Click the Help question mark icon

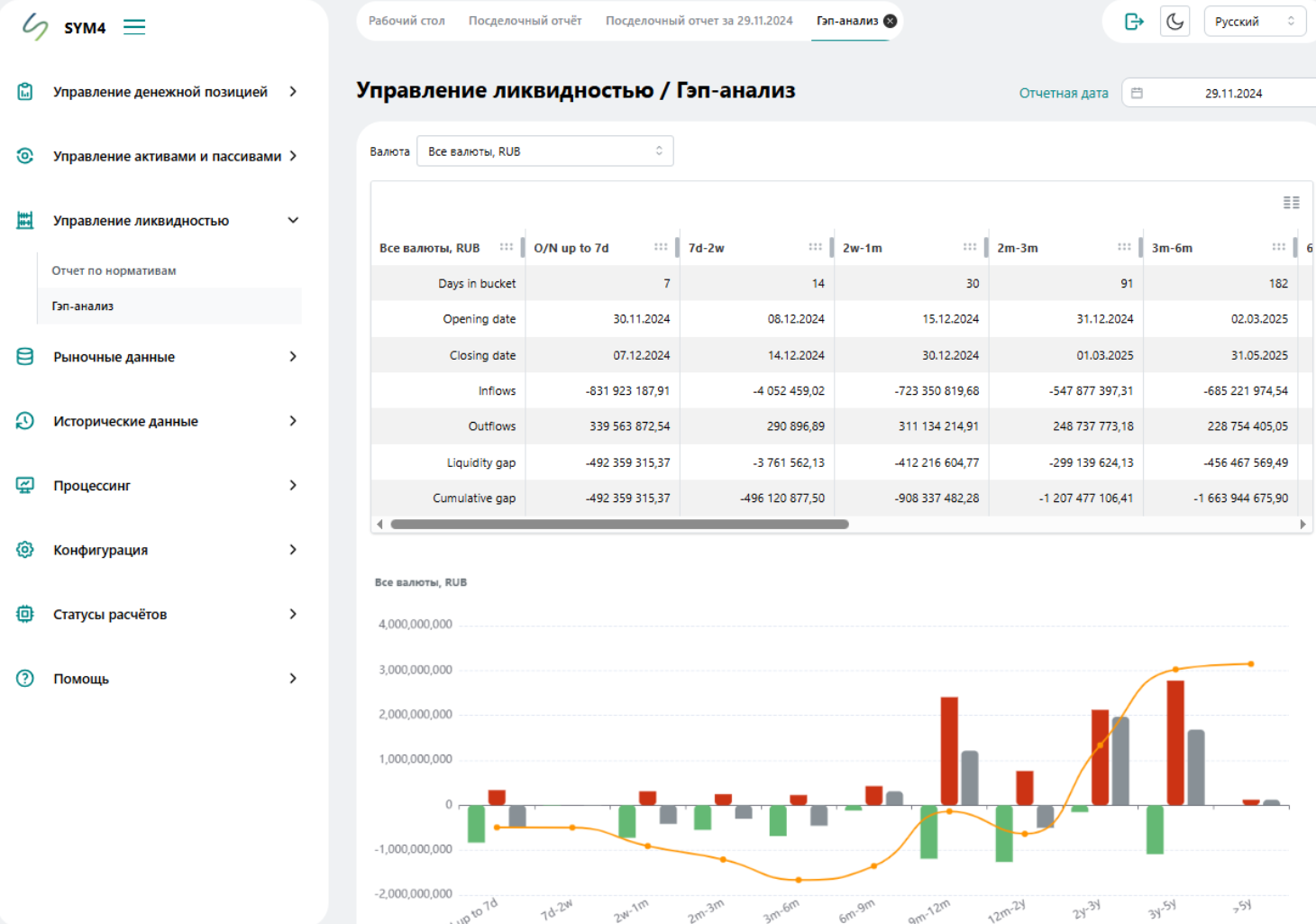pos(25,679)
